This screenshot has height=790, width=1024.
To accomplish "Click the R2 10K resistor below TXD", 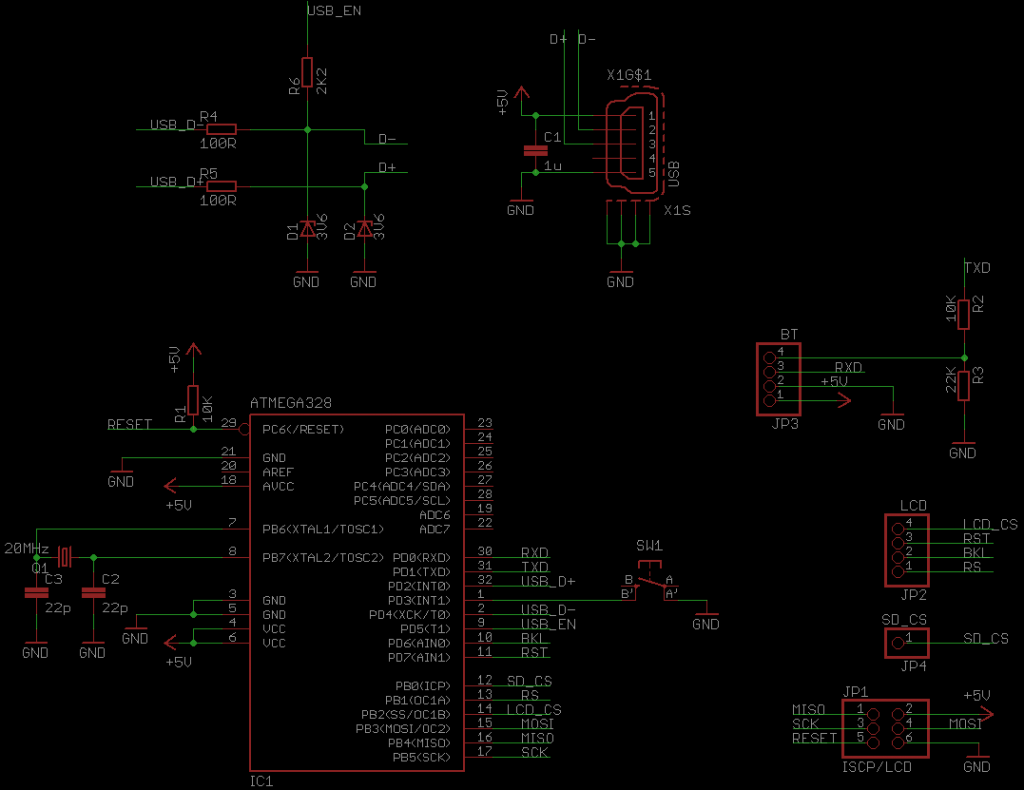I will tap(963, 313).
